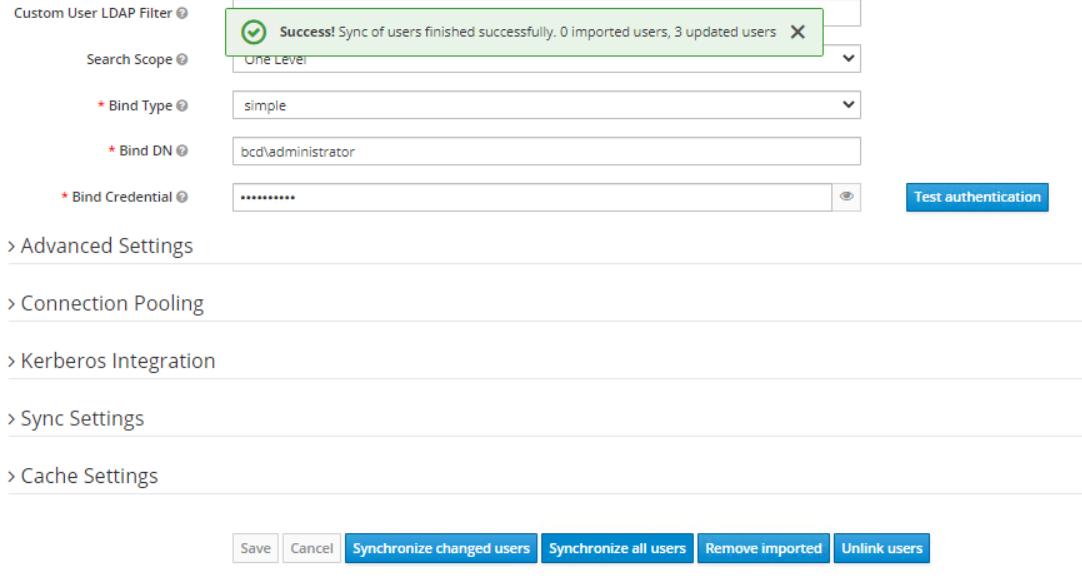1082x582 pixels.
Task: Click the green success checkmark icon
Action: pyautogui.click(x=253, y=32)
